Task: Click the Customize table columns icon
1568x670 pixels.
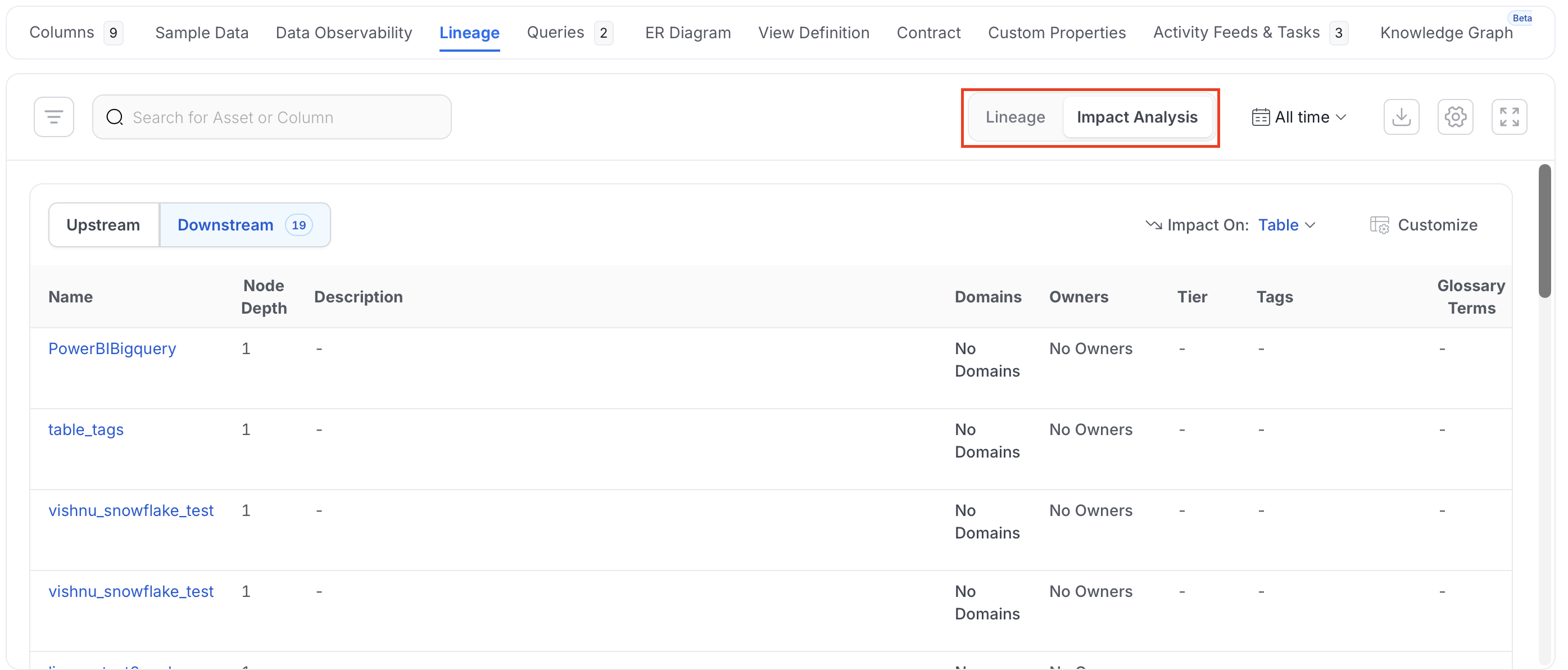Action: pyautogui.click(x=1379, y=225)
